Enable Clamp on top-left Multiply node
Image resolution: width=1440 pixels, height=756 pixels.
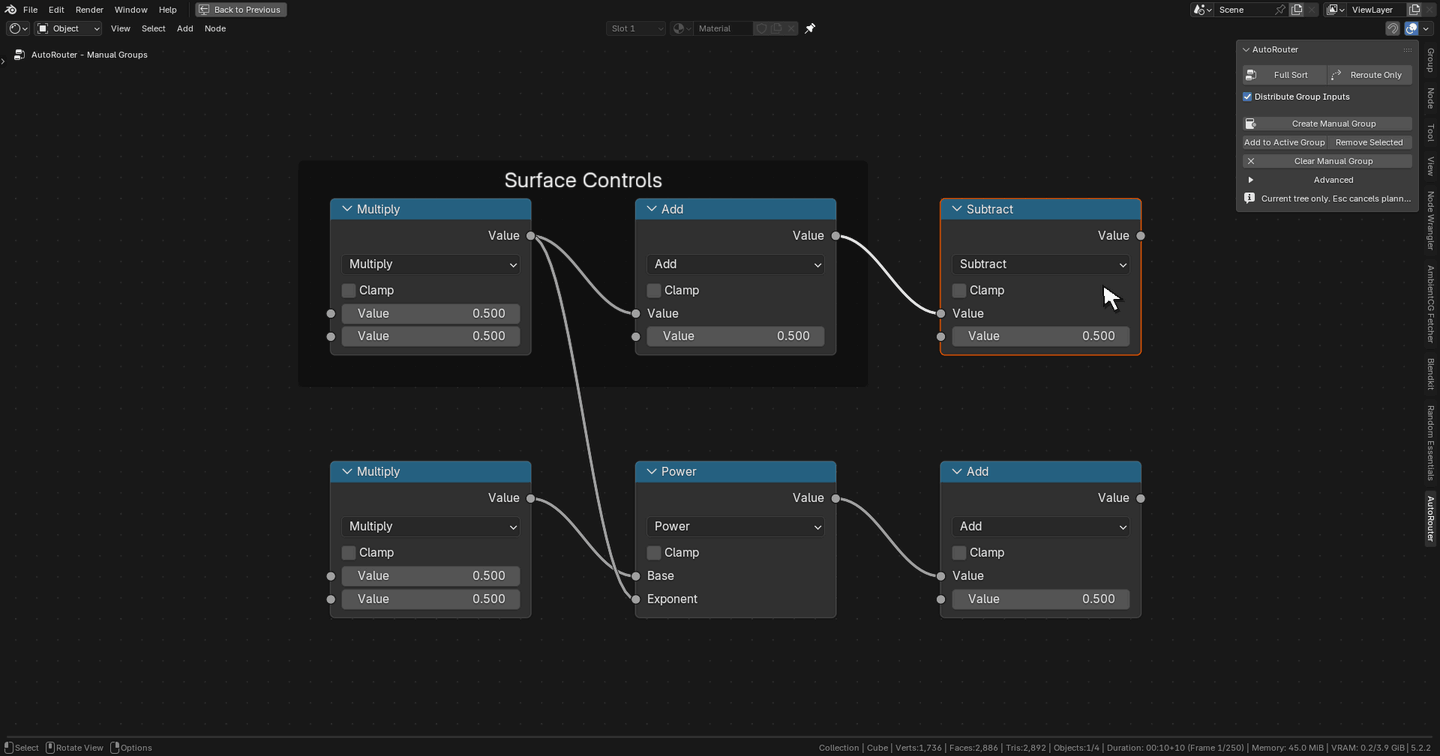(349, 290)
